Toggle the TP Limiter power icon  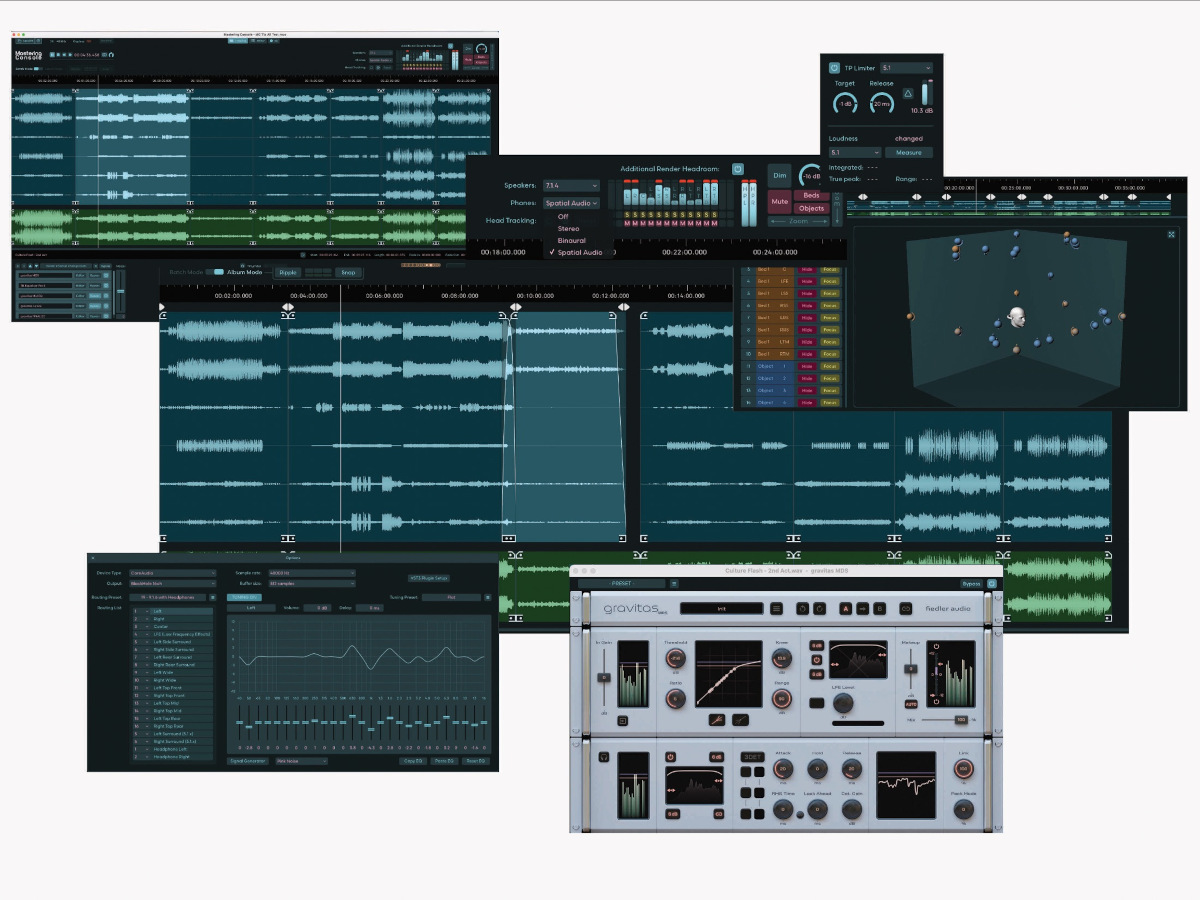point(835,68)
